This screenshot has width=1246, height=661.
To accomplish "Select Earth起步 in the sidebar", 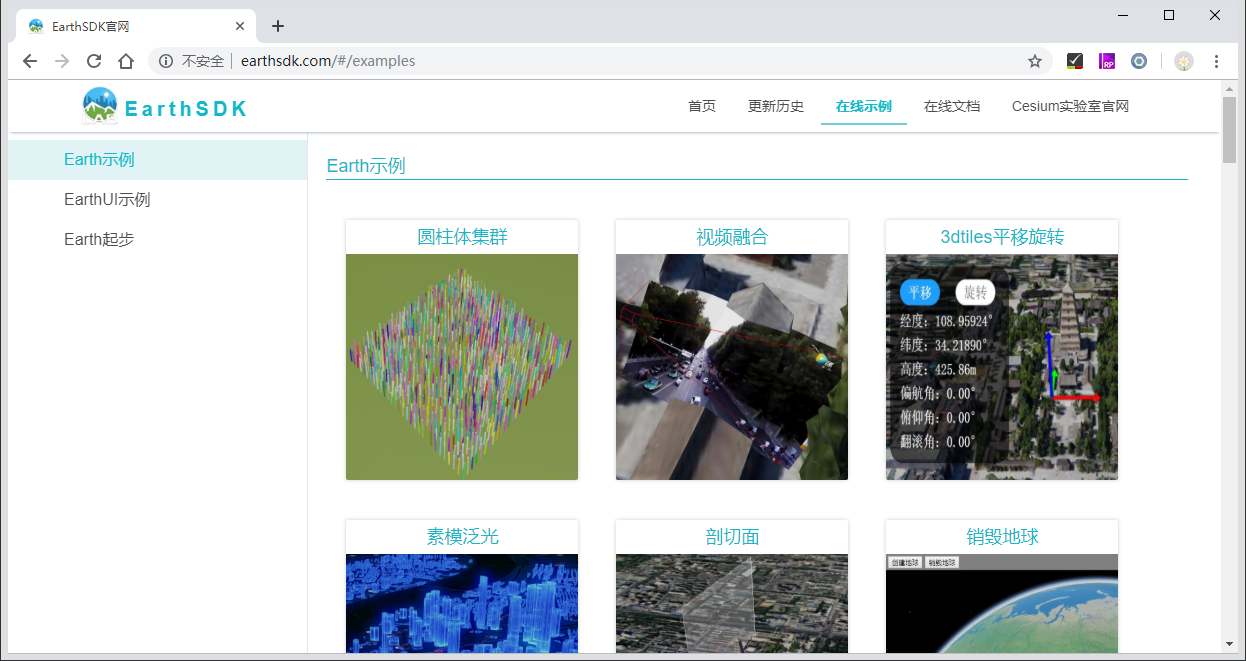I will tap(158, 240).
